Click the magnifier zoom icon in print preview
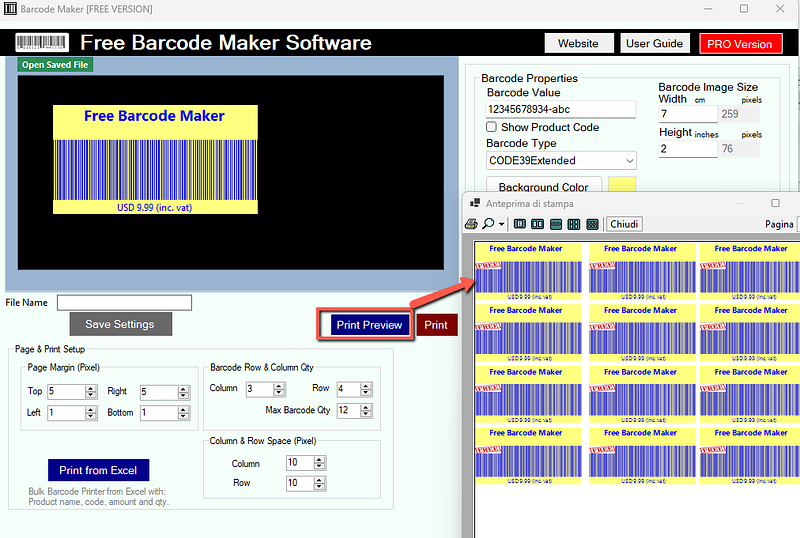Viewport: 800px width, 538px height. point(488,224)
